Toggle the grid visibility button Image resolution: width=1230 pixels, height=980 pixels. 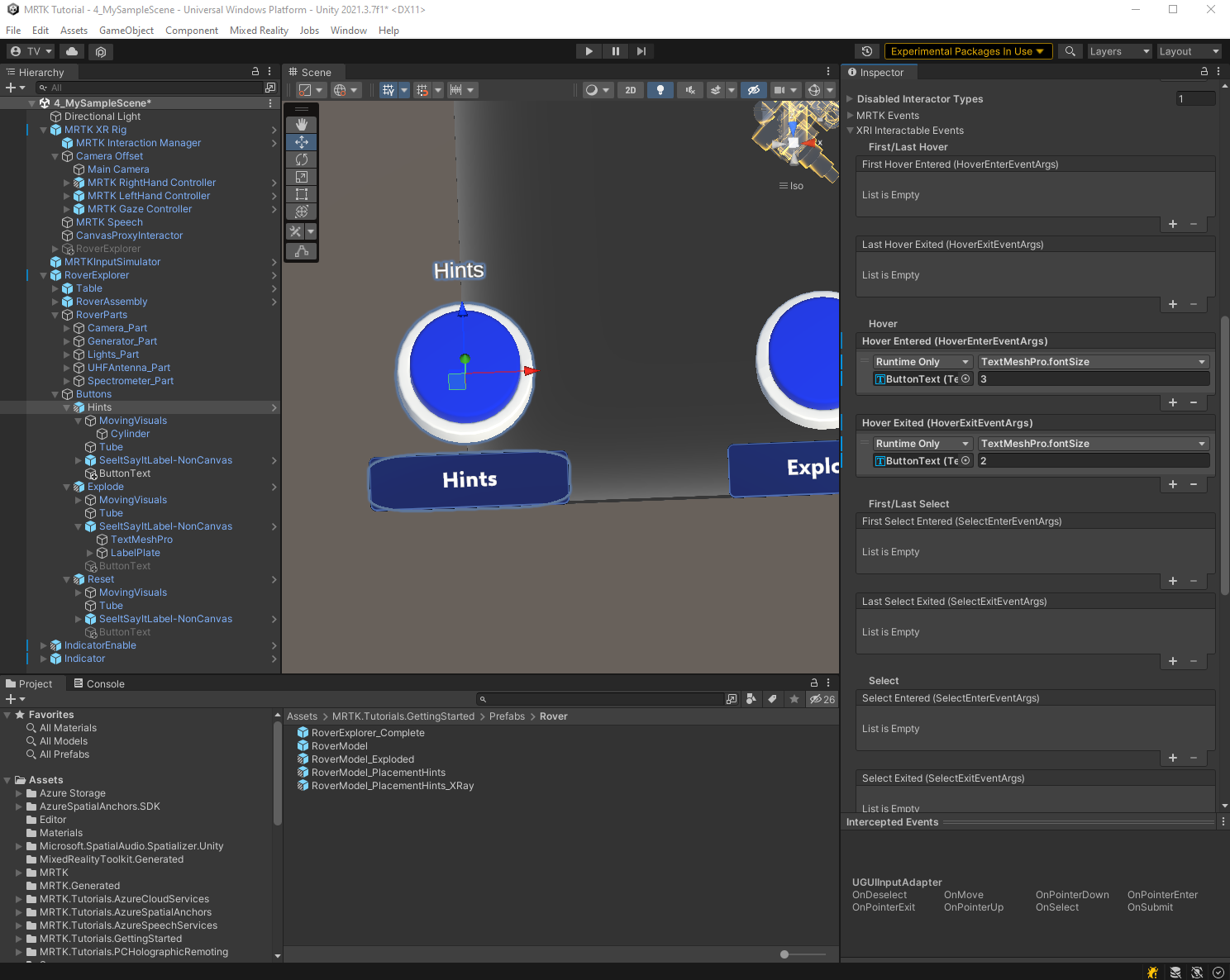[388, 90]
